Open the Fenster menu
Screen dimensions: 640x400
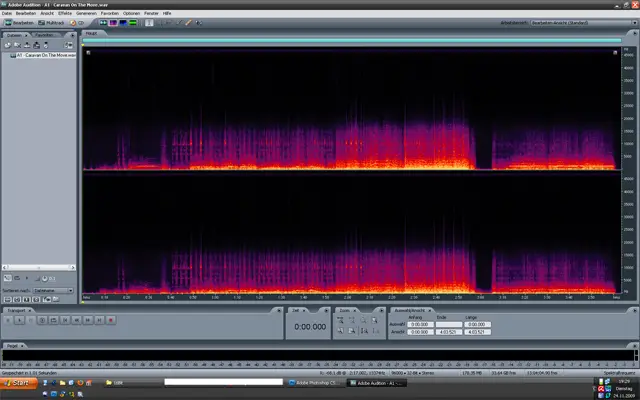[x=151, y=13]
